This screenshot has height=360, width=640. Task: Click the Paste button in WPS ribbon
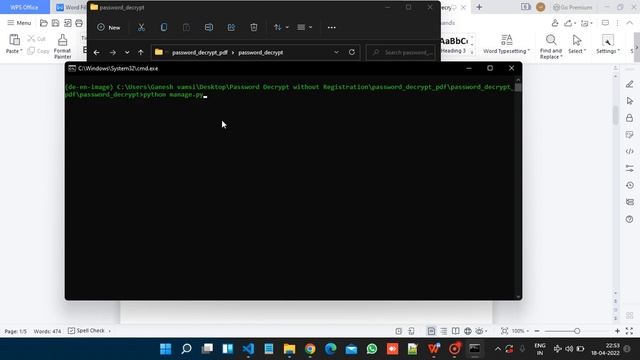[14, 44]
